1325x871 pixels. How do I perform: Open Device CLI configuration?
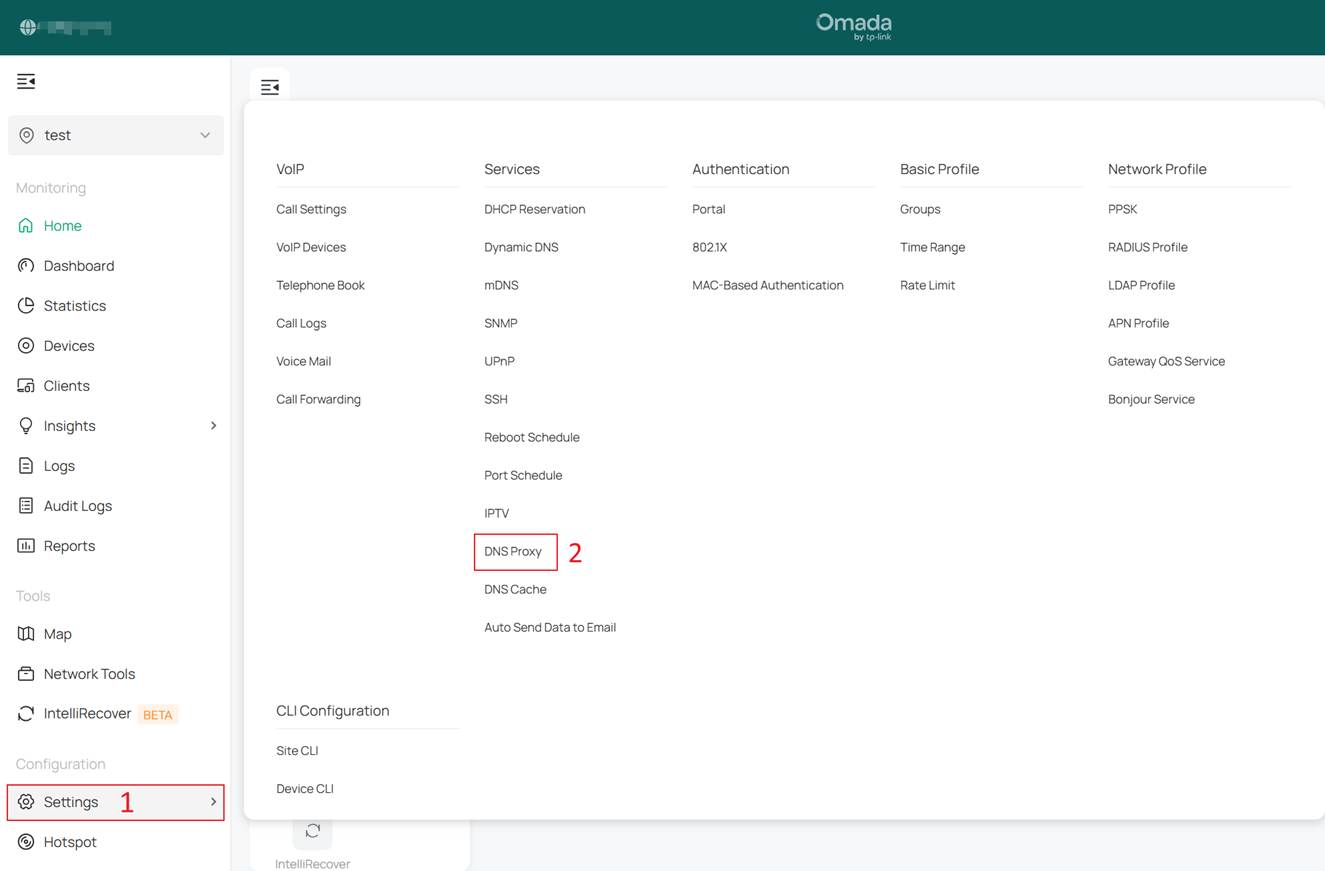(x=305, y=788)
